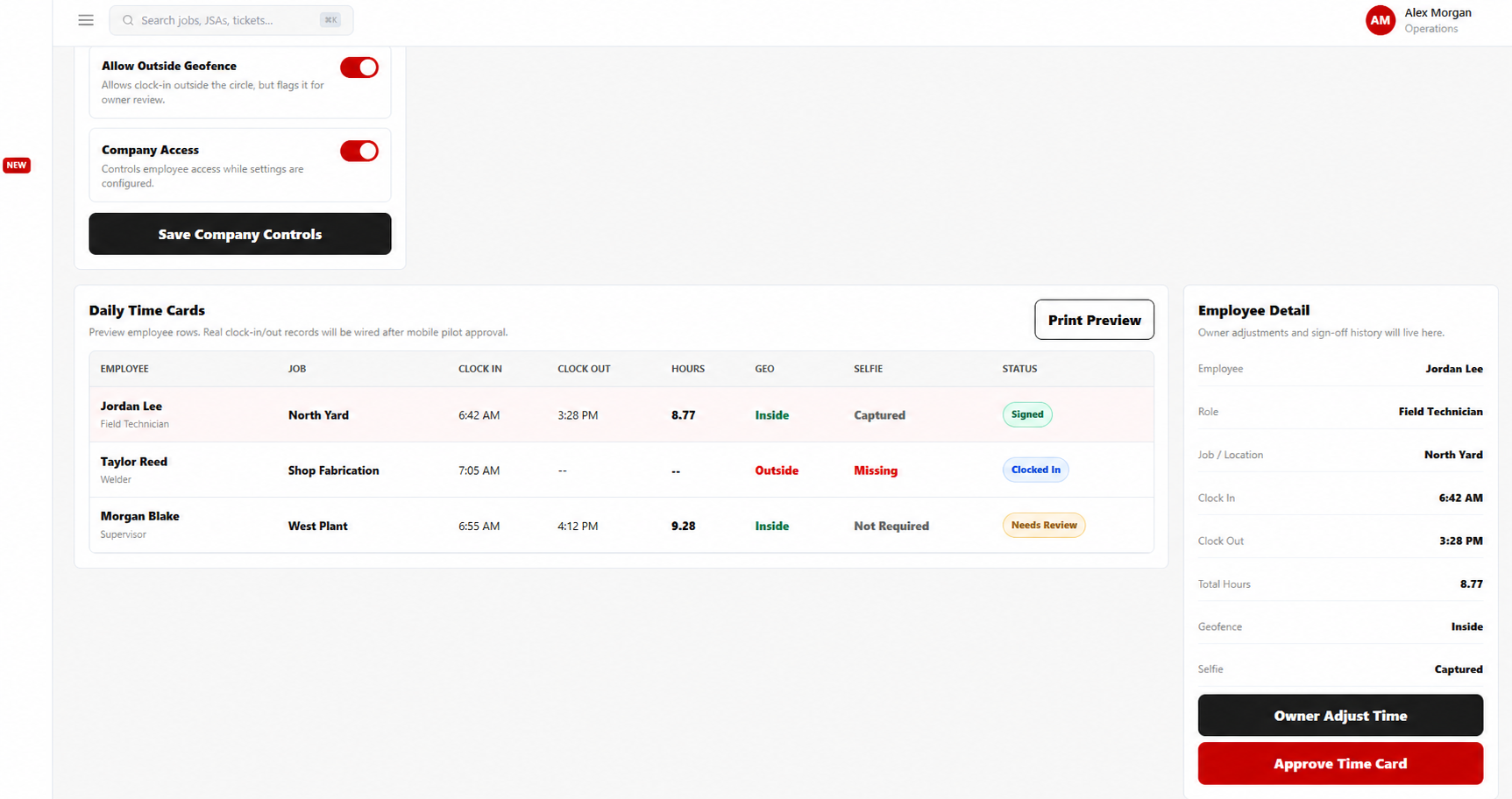Click CLOCK IN column header
The image size is (1512, 799).
(480, 369)
